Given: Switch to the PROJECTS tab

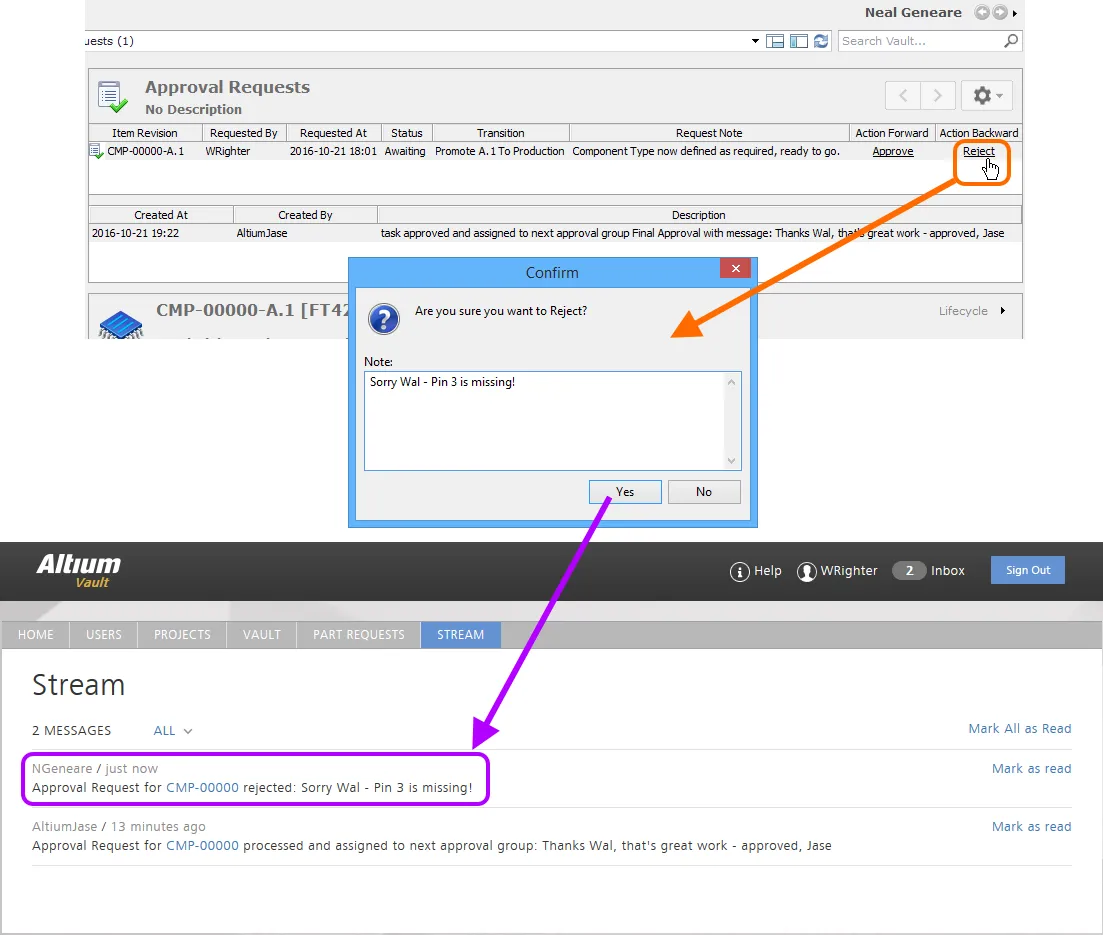Looking at the screenshot, I should coord(182,635).
